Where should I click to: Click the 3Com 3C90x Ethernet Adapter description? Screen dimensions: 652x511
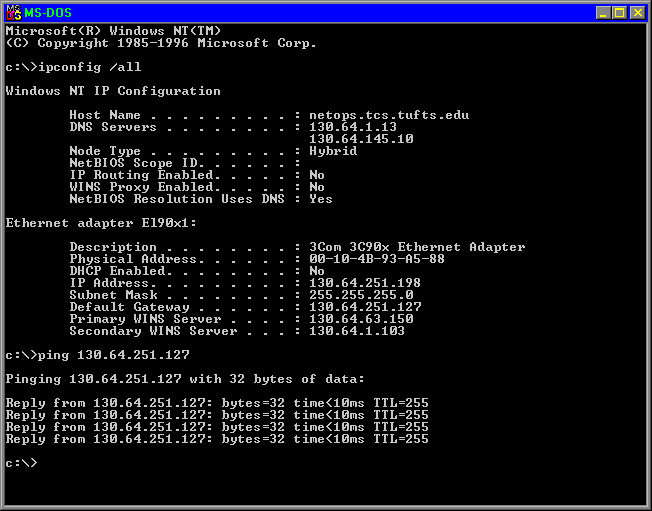[x=417, y=247]
